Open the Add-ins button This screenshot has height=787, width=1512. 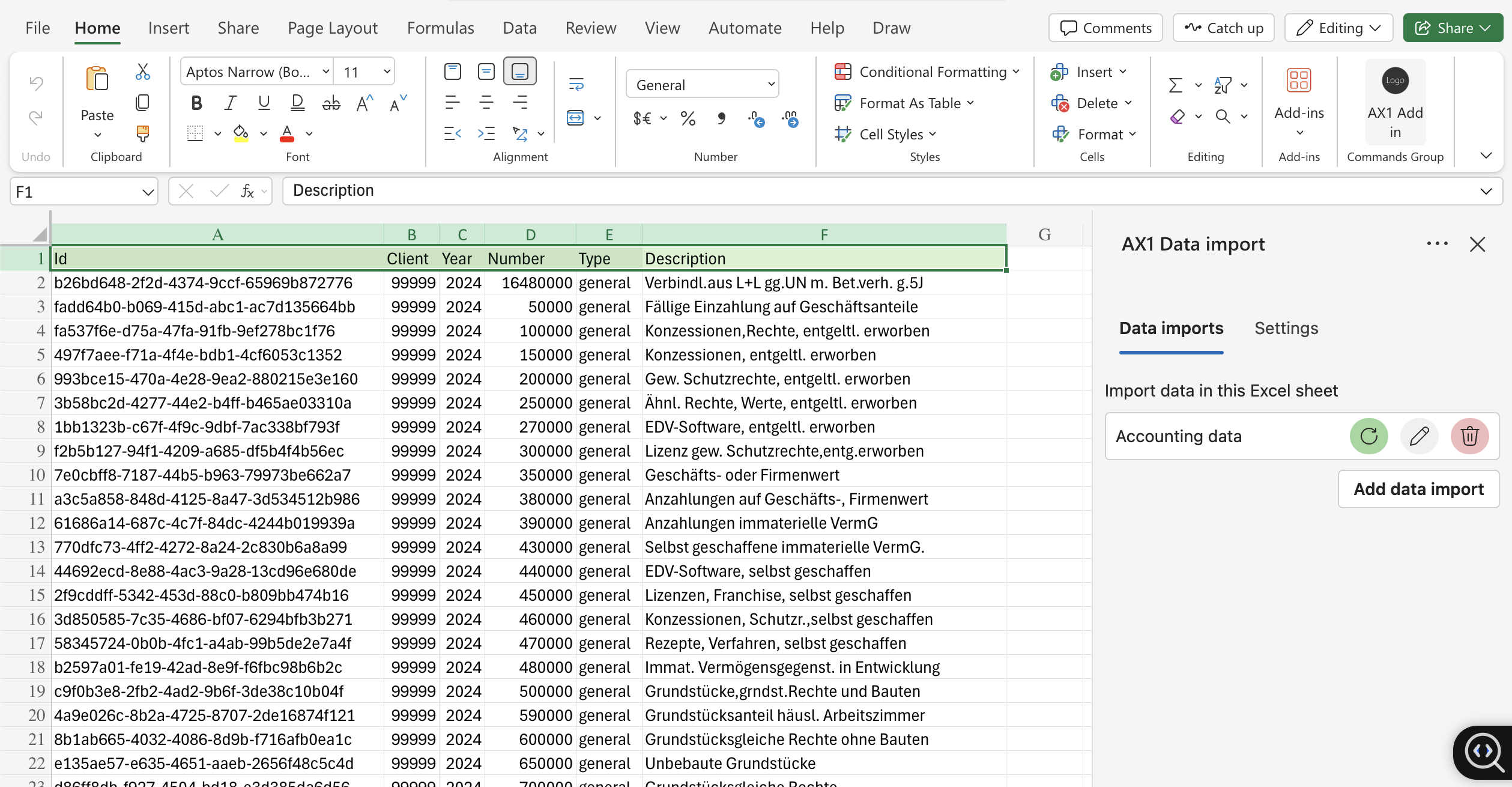(1299, 102)
